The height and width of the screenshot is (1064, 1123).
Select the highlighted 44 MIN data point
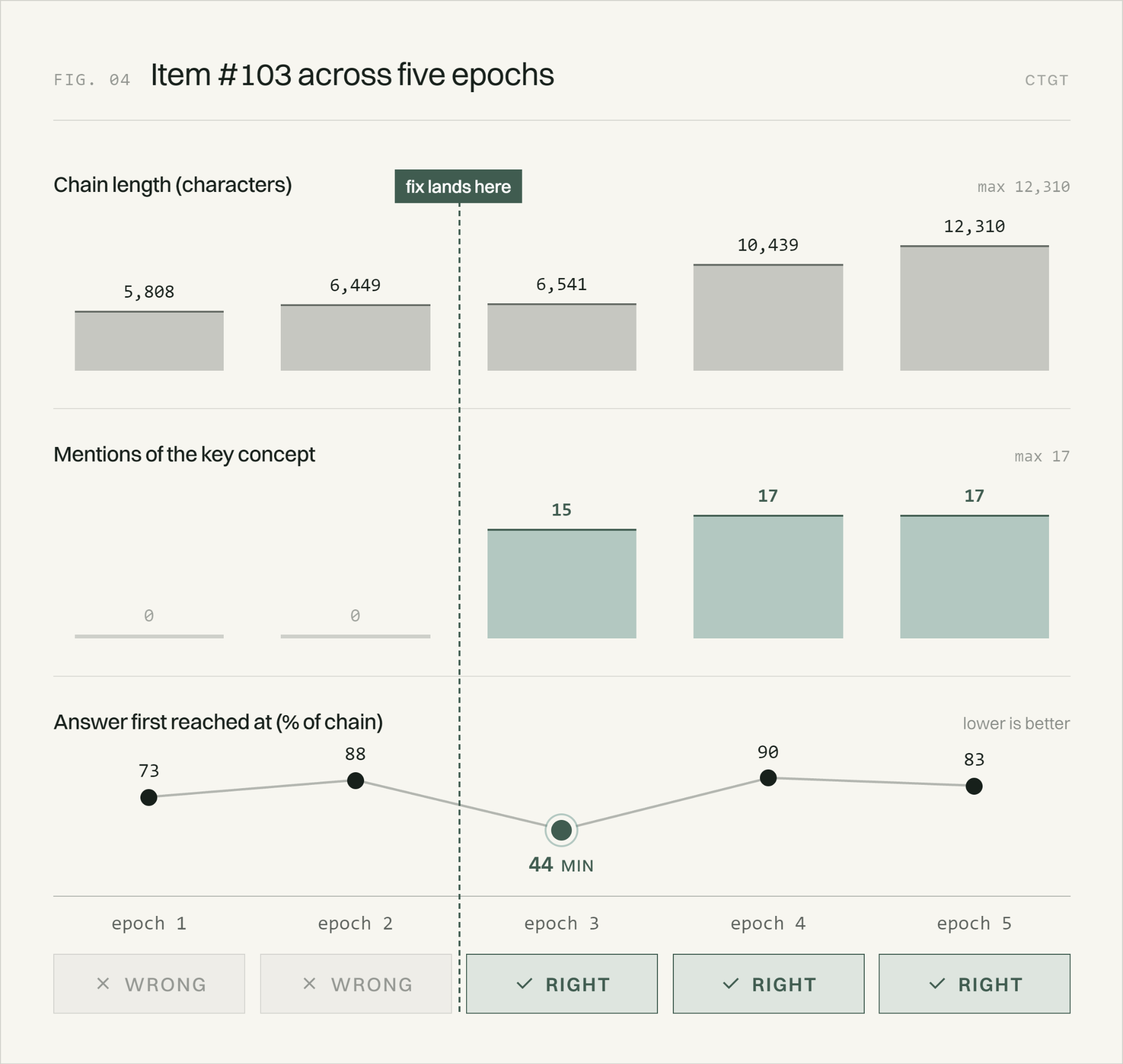click(x=561, y=830)
